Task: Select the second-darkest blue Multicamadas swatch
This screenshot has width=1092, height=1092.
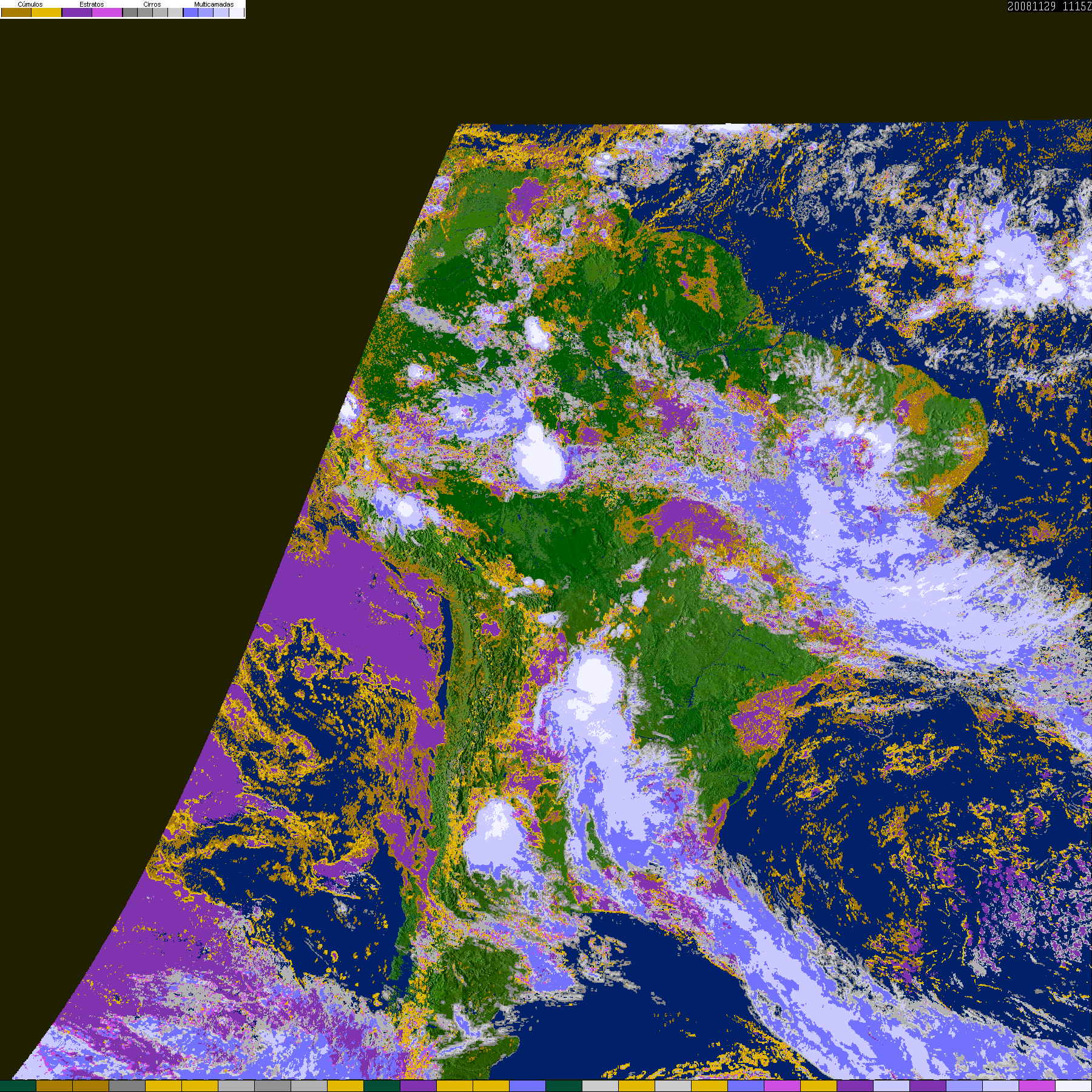Action: (x=206, y=12)
